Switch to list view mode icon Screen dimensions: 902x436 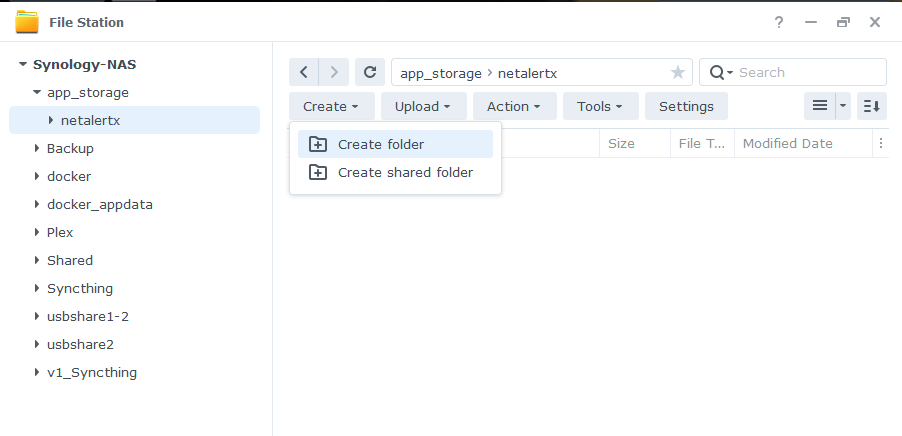(x=819, y=106)
